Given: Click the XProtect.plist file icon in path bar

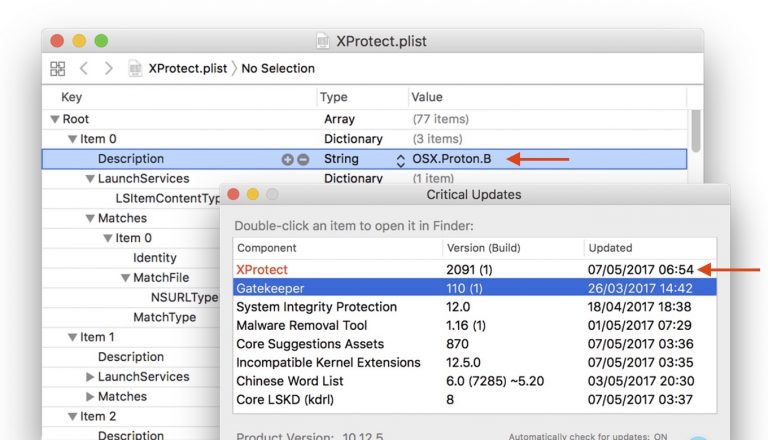Looking at the screenshot, I should pos(135,69).
